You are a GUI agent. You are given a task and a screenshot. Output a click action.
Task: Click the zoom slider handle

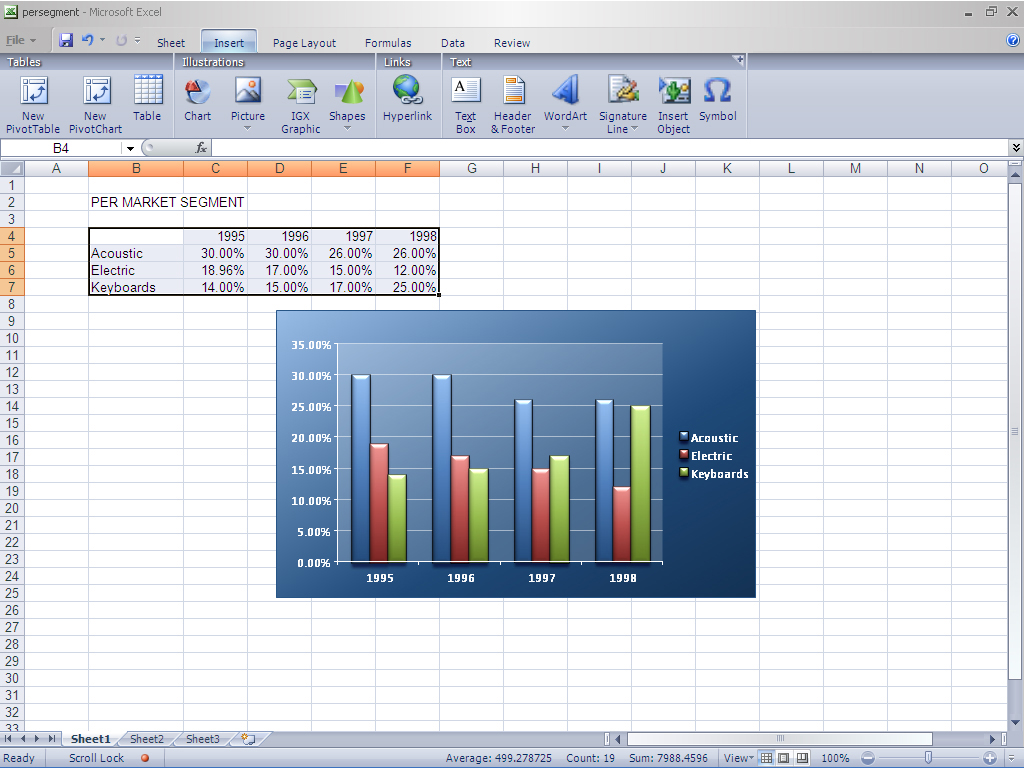[929, 758]
